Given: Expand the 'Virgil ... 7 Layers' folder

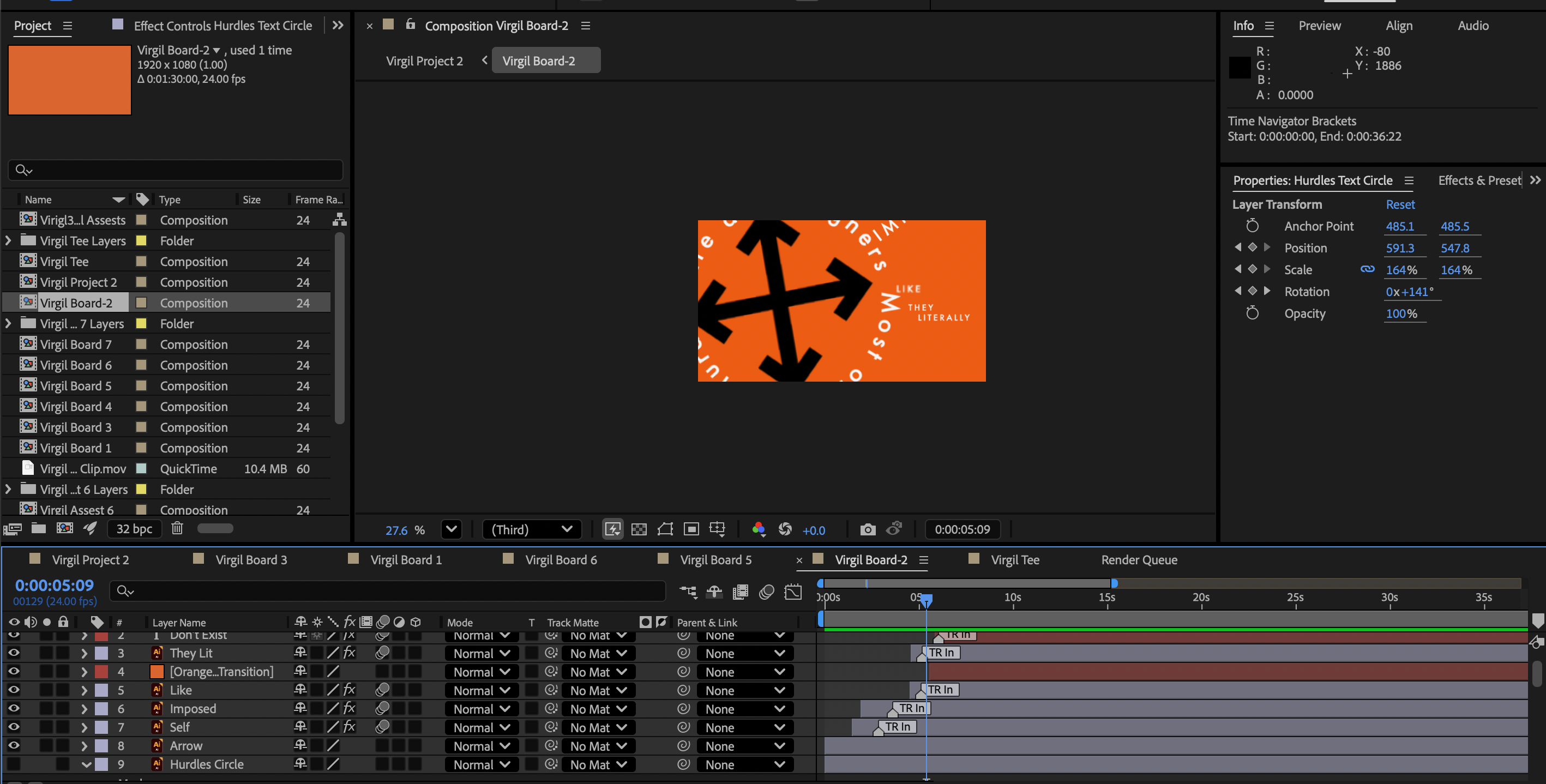Looking at the screenshot, I should click(x=8, y=323).
